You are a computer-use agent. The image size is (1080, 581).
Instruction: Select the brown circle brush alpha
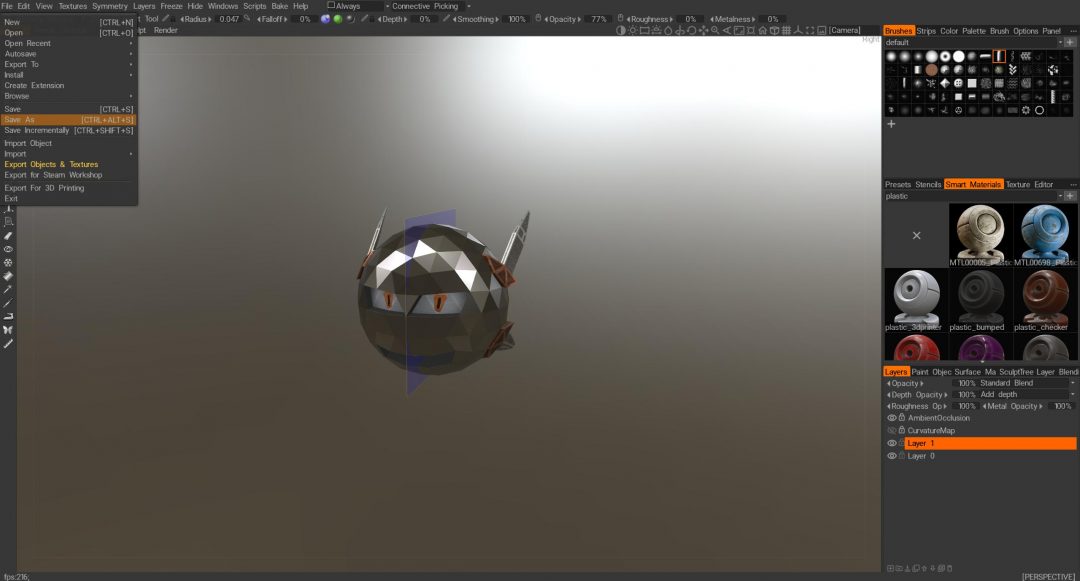click(x=932, y=70)
